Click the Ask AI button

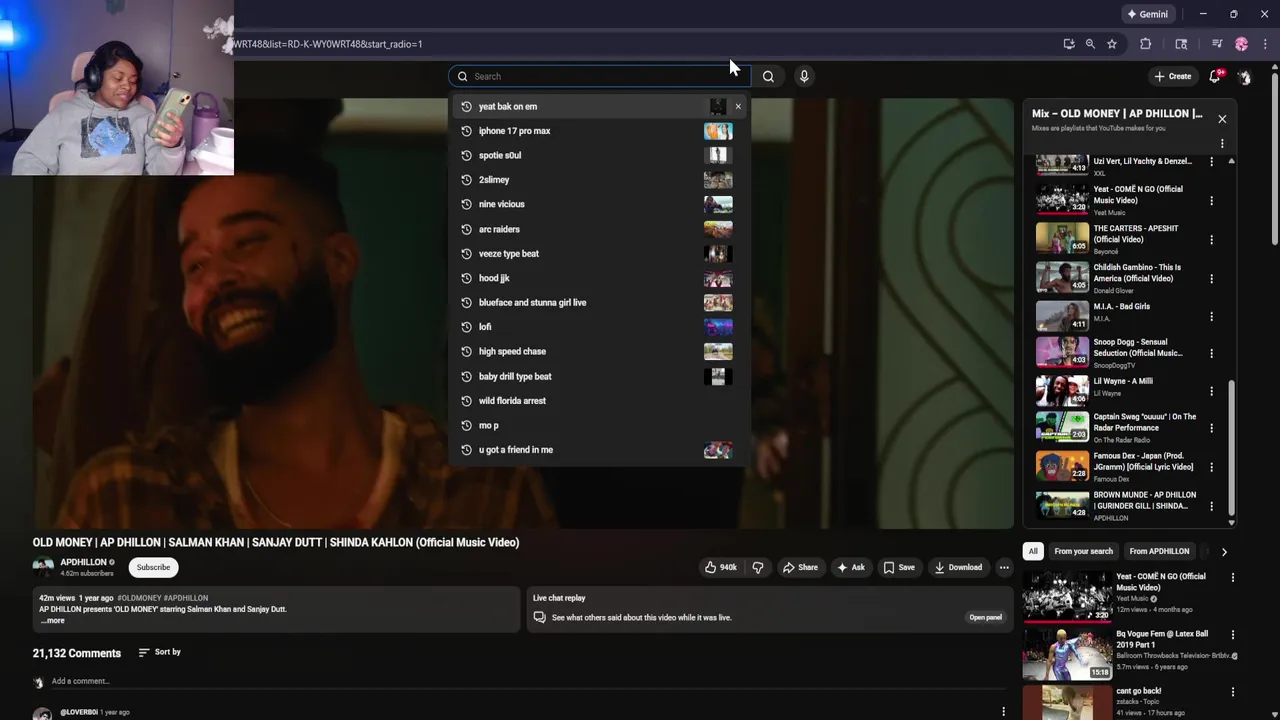(x=851, y=567)
